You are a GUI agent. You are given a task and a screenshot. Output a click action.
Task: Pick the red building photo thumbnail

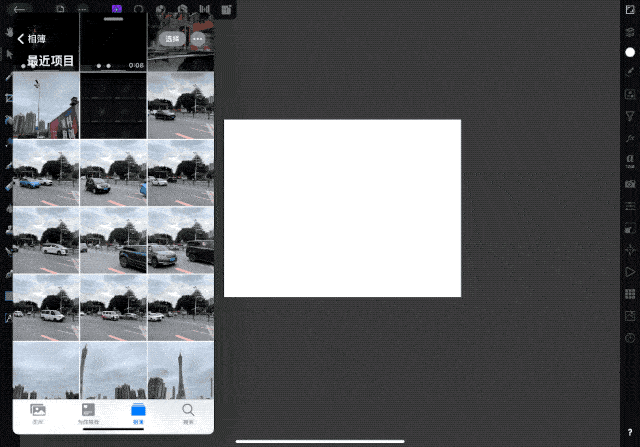click(x=46, y=105)
